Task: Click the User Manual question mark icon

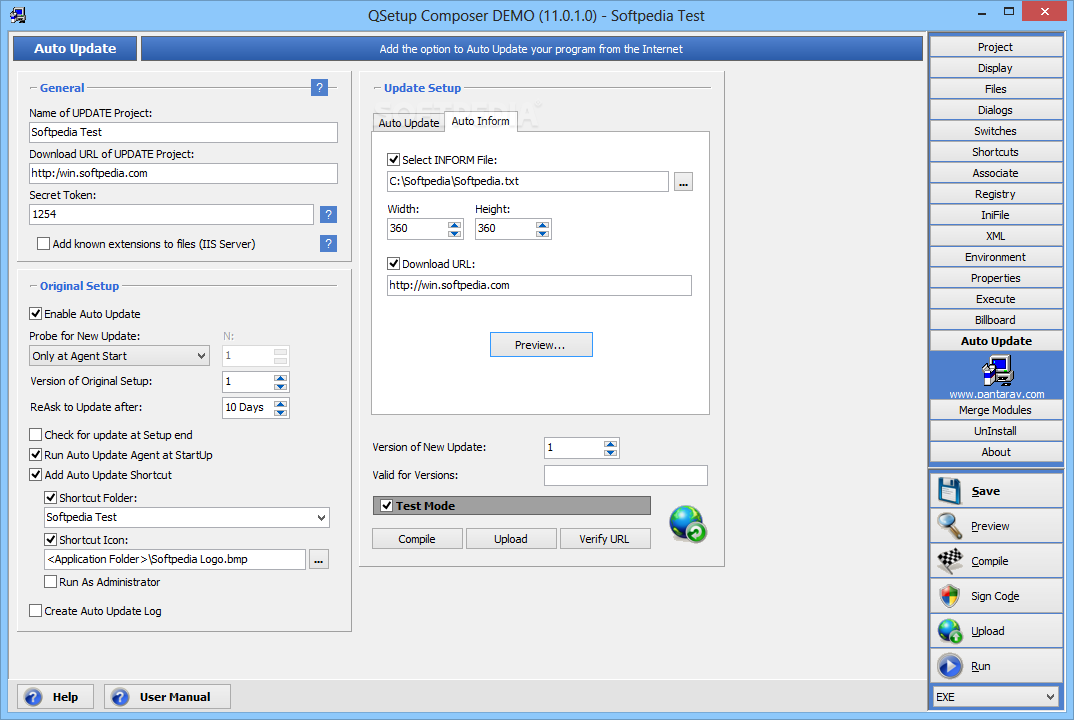Action: [120, 697]
